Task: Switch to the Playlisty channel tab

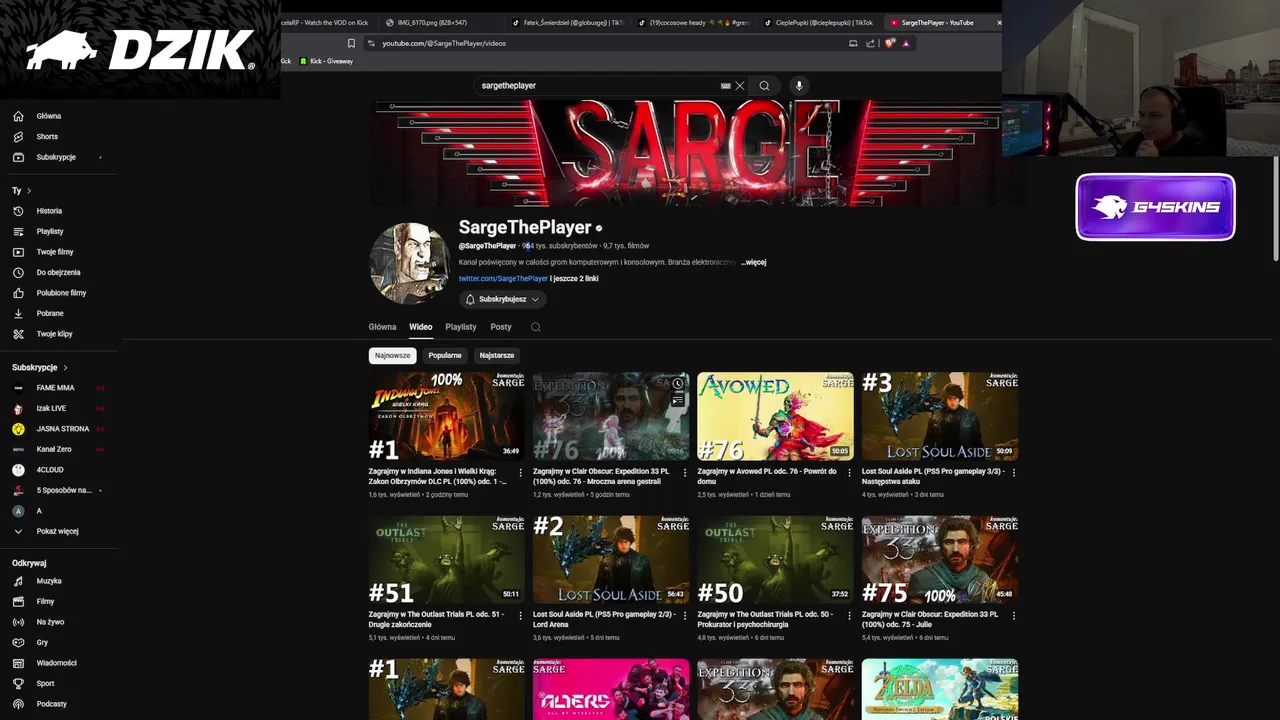Action: pos(461,327)
